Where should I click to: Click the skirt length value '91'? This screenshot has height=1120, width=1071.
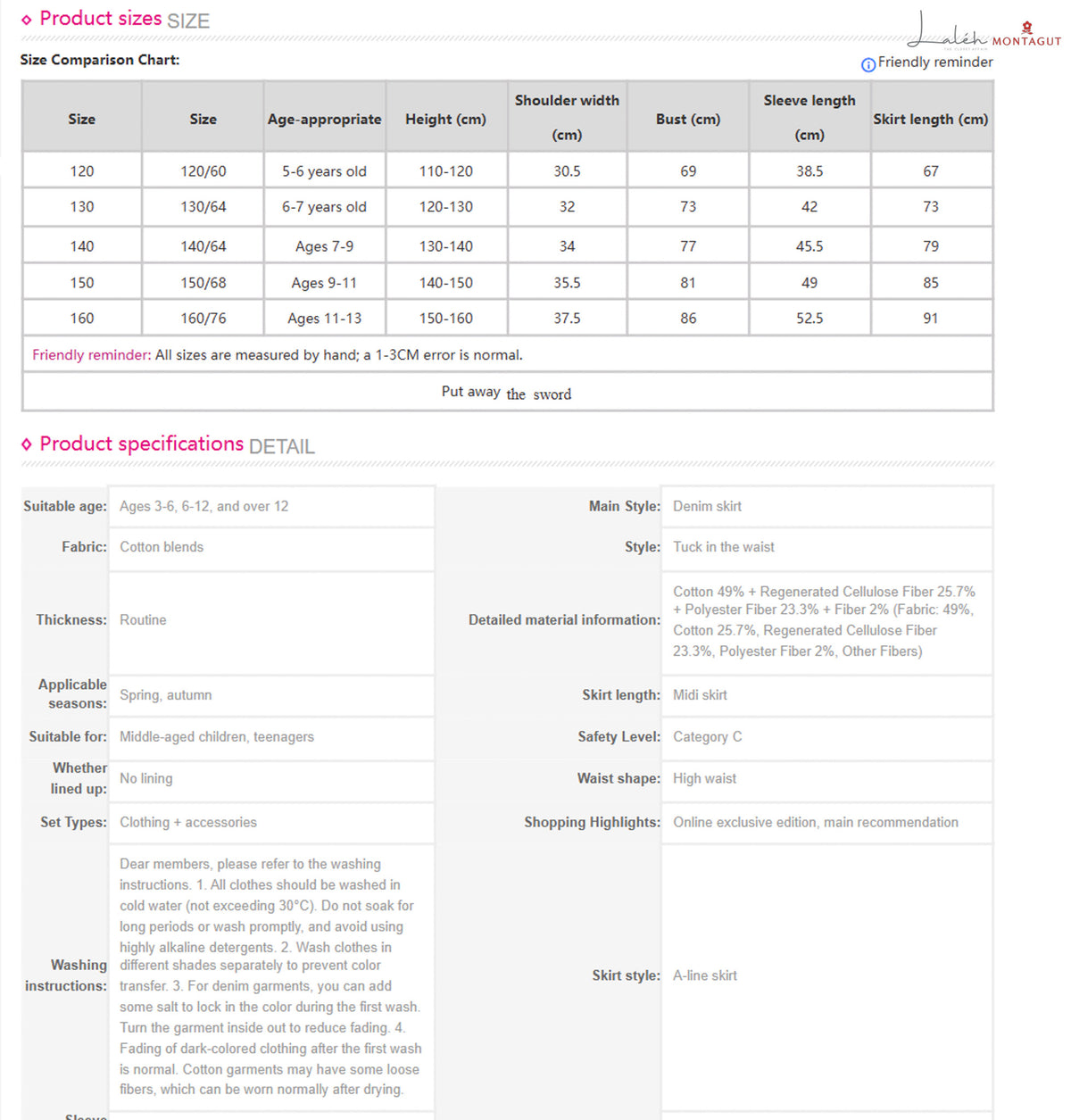tap(931, 318)
